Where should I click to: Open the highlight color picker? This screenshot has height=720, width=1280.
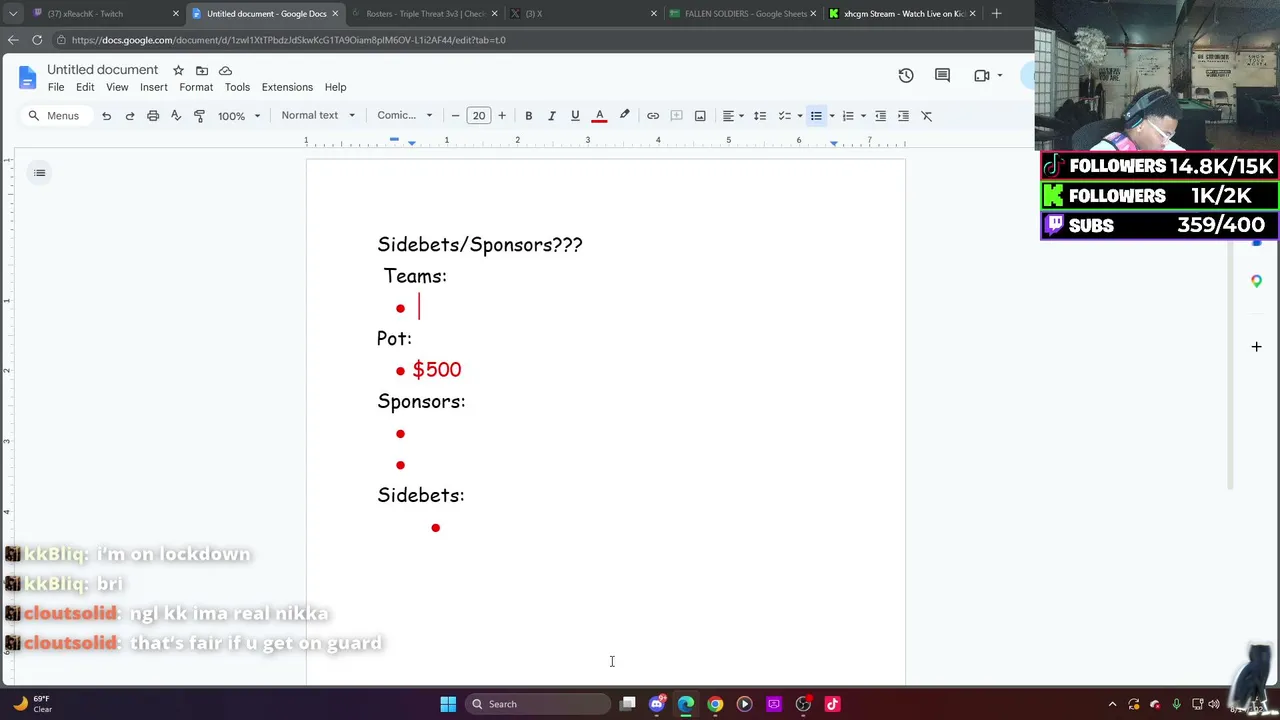click(x=624, y=116)
